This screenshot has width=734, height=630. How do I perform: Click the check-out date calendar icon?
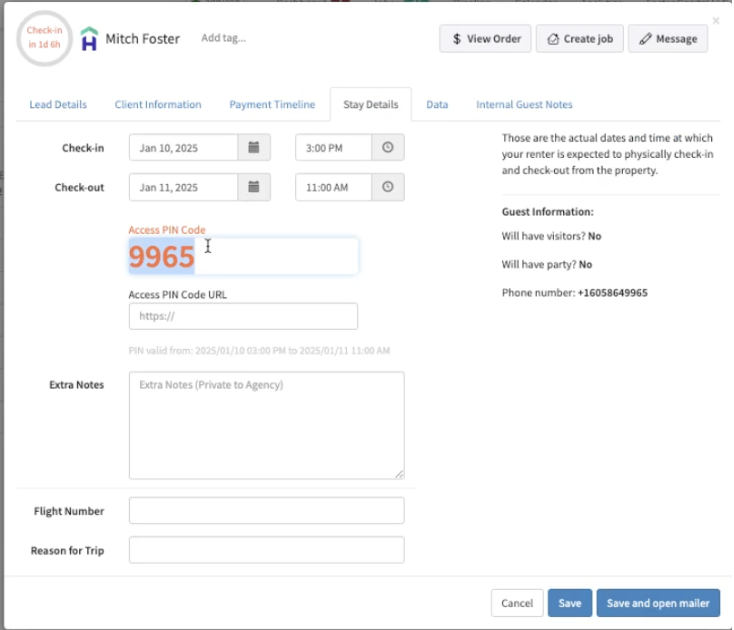[253, 187]
